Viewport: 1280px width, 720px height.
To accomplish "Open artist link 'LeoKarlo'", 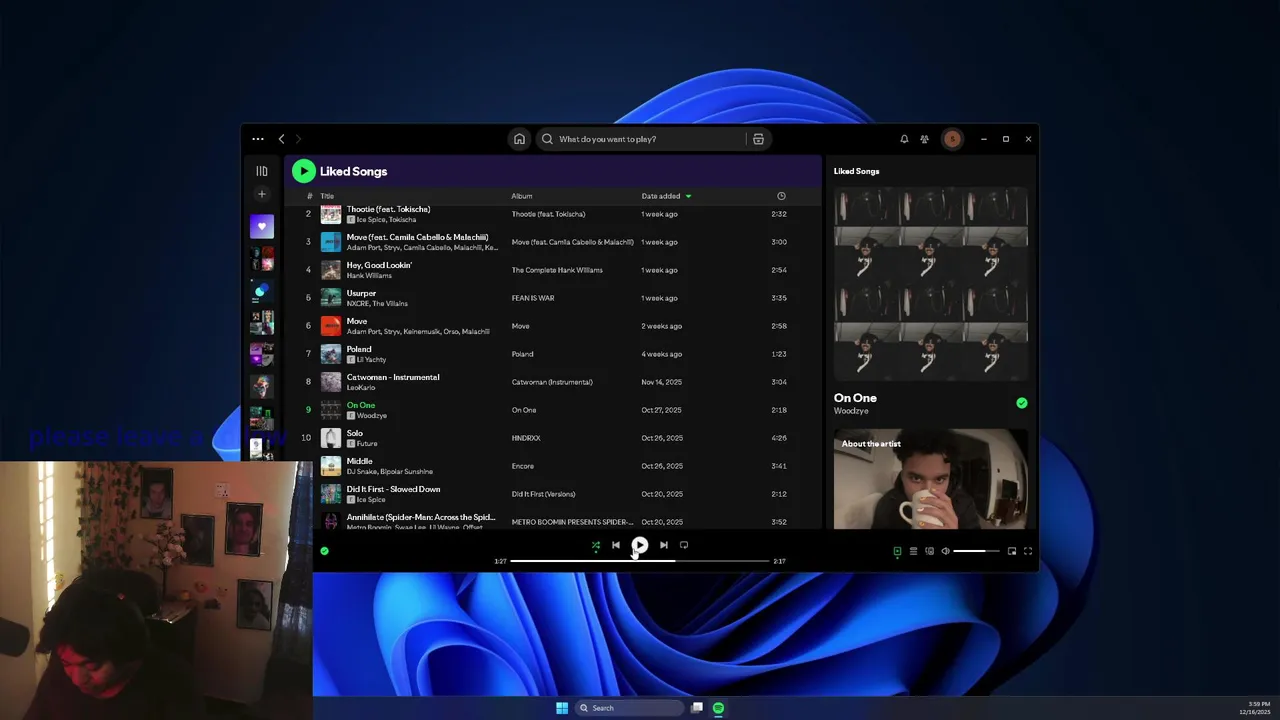I will [x=361, y=388].
